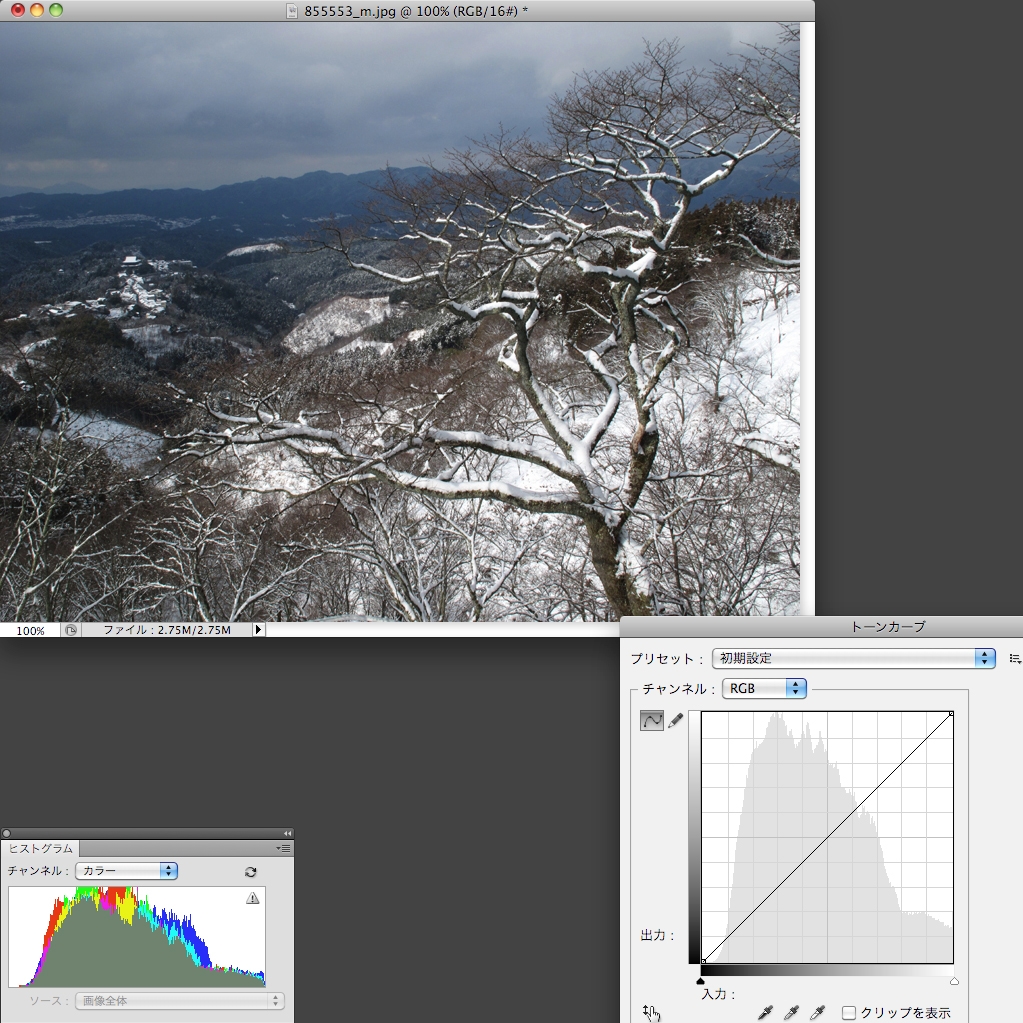Screen dimensions: 1023x1023
Task: Open the Histogram panel flyout menu
Action: [284, 848]
